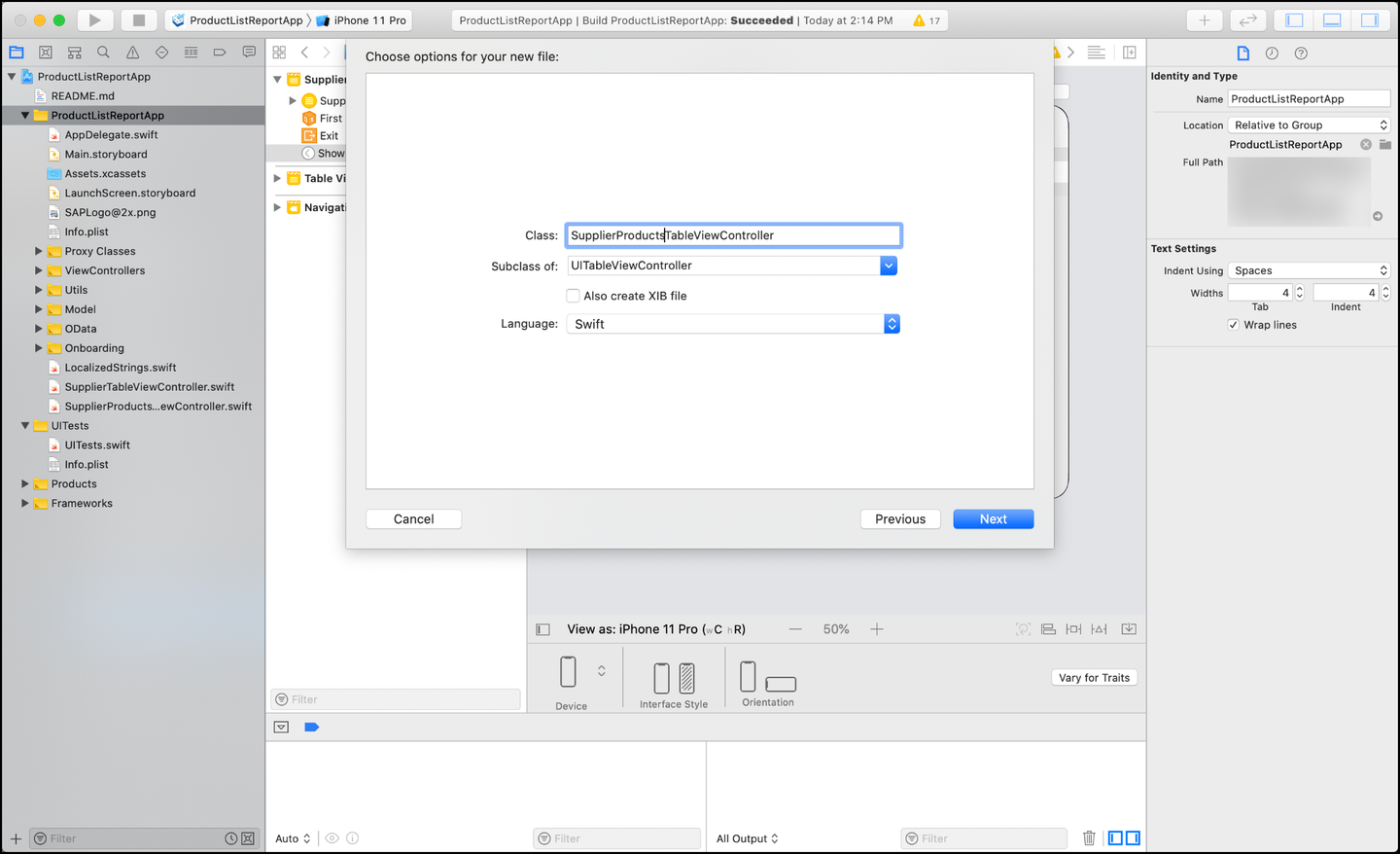Toggle the Wrap lines checkbox
The width and height of the screenshot is (1400, 854).
[x=1234, y=325]
